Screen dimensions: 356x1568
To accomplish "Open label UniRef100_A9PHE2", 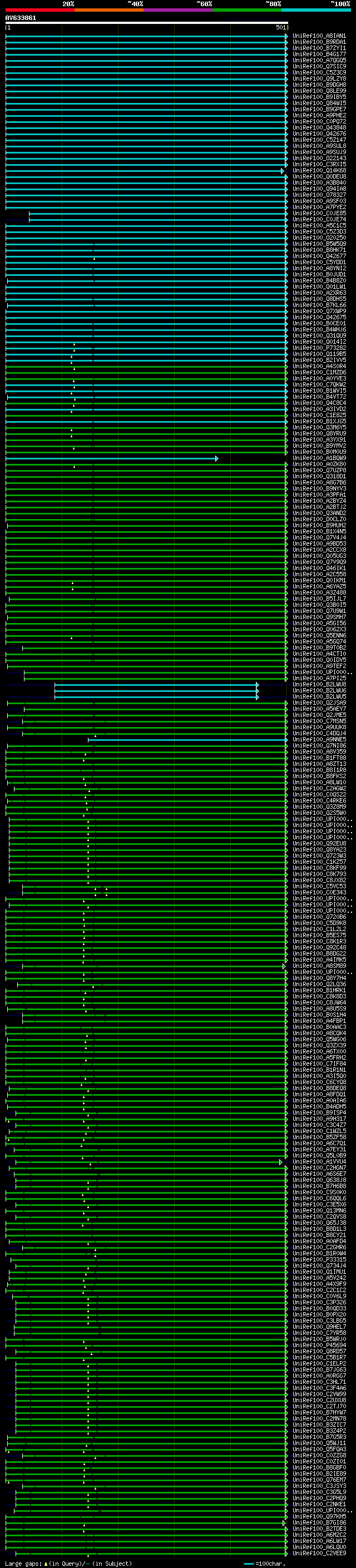I will click(319, 115).
